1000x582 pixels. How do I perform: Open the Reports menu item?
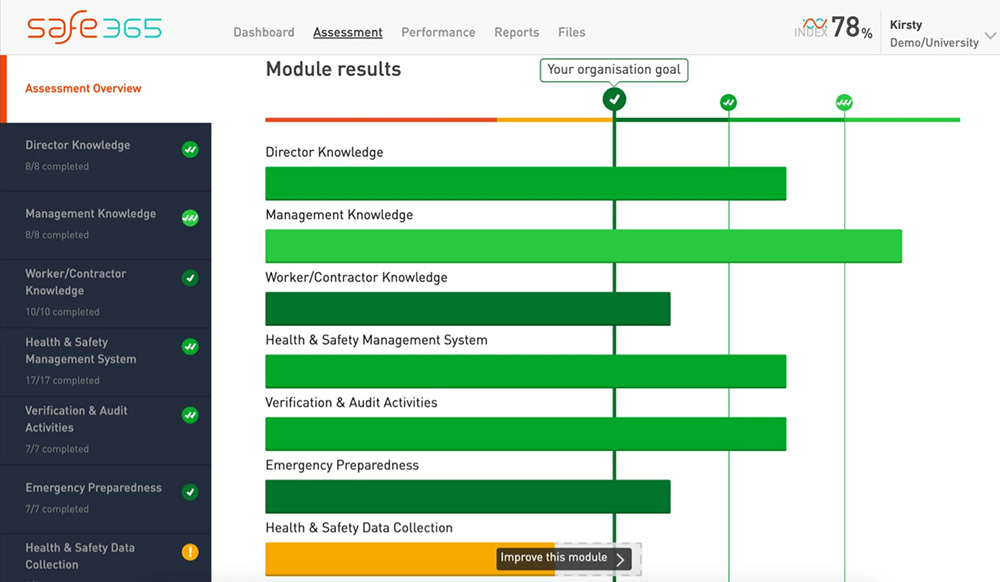pos(516,32)
